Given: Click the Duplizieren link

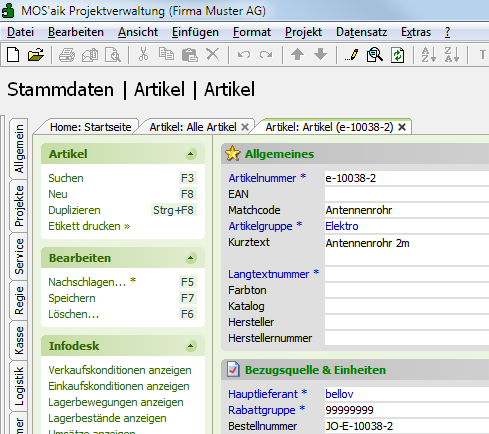Looking at the screenshot, I should tap(74, 210).
